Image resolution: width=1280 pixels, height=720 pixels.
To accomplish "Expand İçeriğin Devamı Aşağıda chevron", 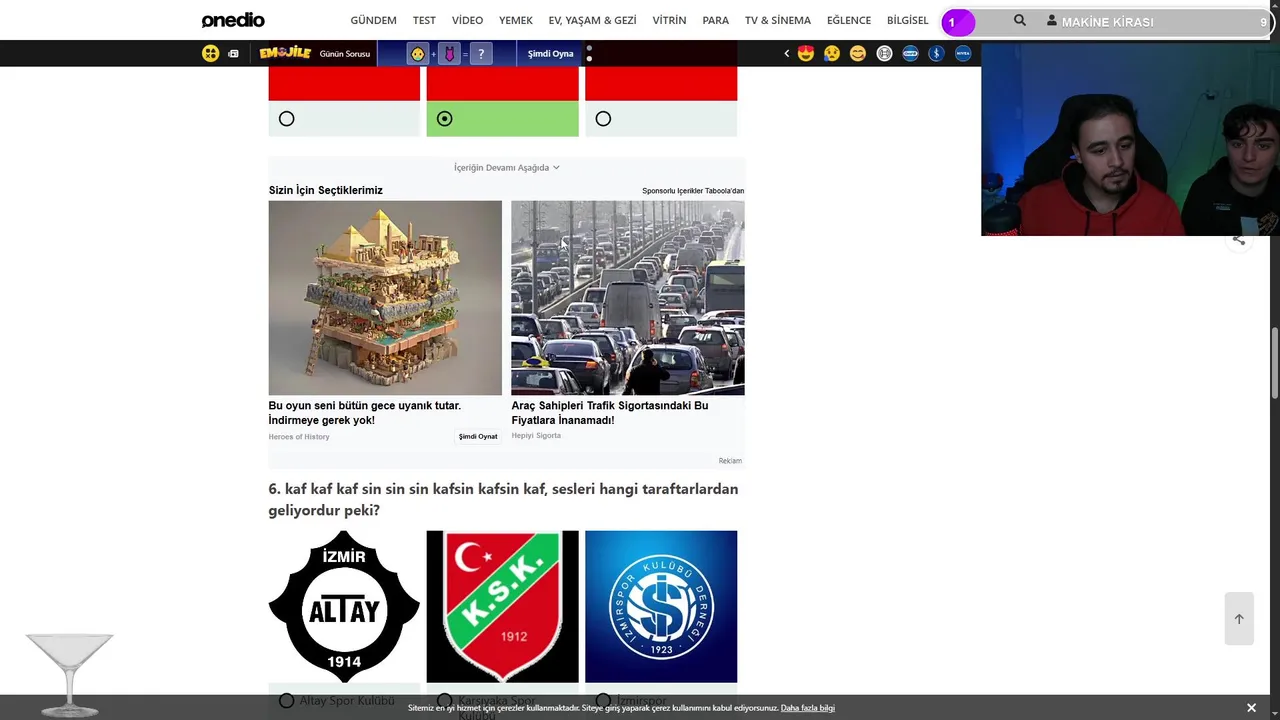I will [x=556, y=168].
